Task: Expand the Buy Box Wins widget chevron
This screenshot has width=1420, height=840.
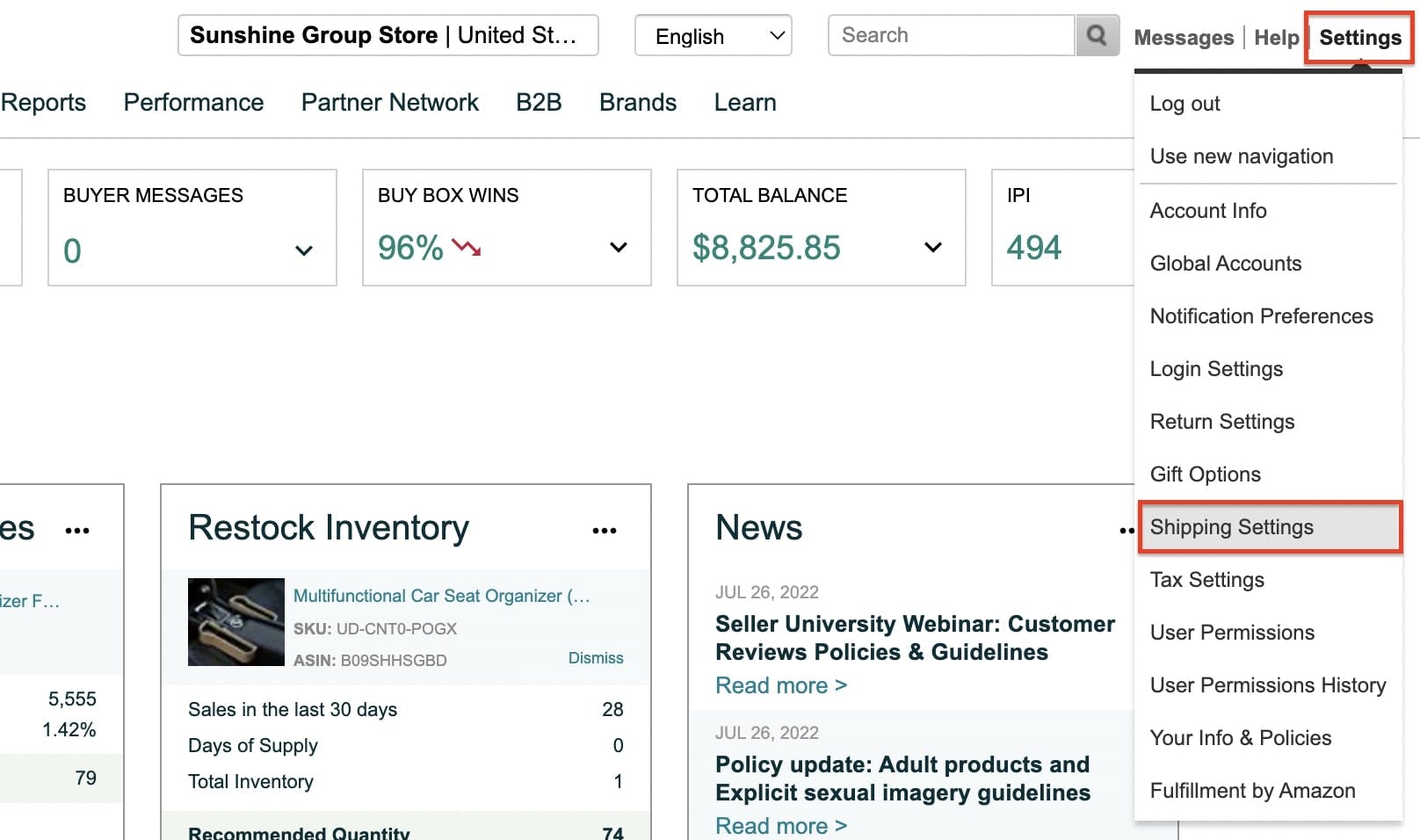Action: [x=619, y=248]
